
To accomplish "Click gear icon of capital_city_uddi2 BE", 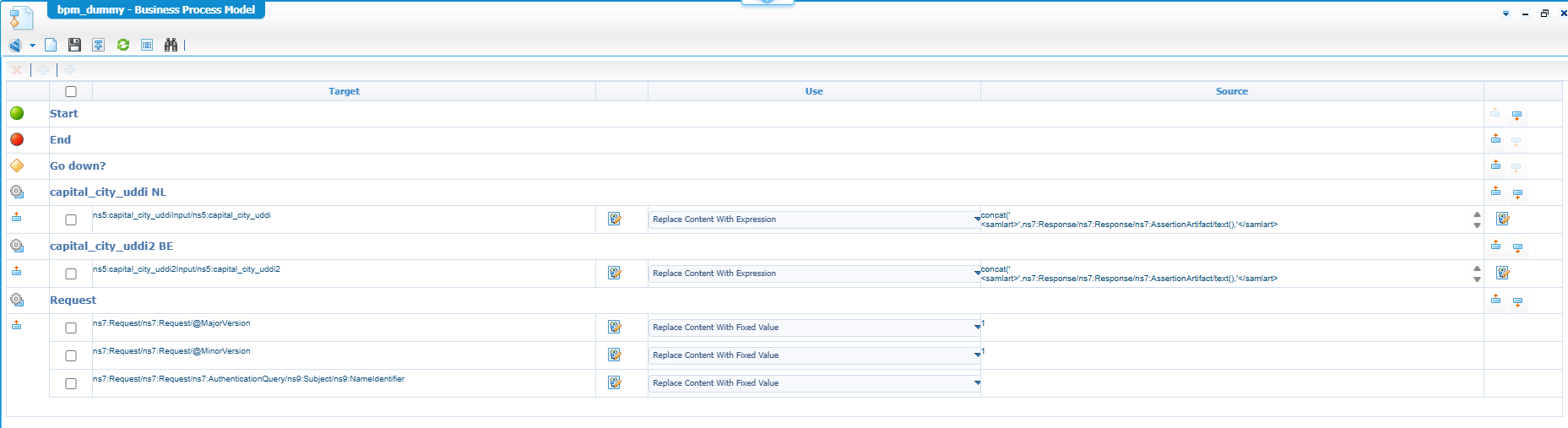I will 17,246.
